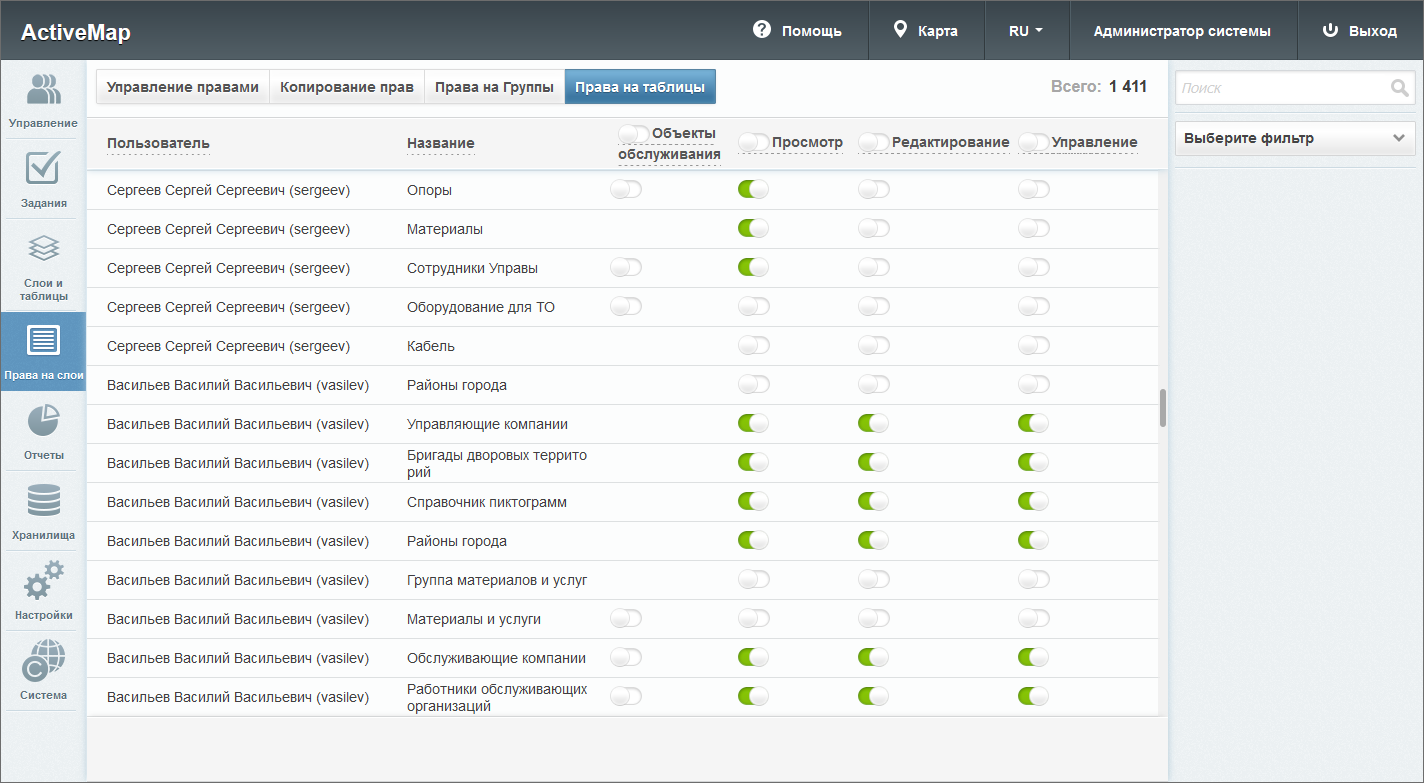The image size is (1424, 783).
Task: Disable Редактирование for Управляющие компании
Action: [873, 423]
